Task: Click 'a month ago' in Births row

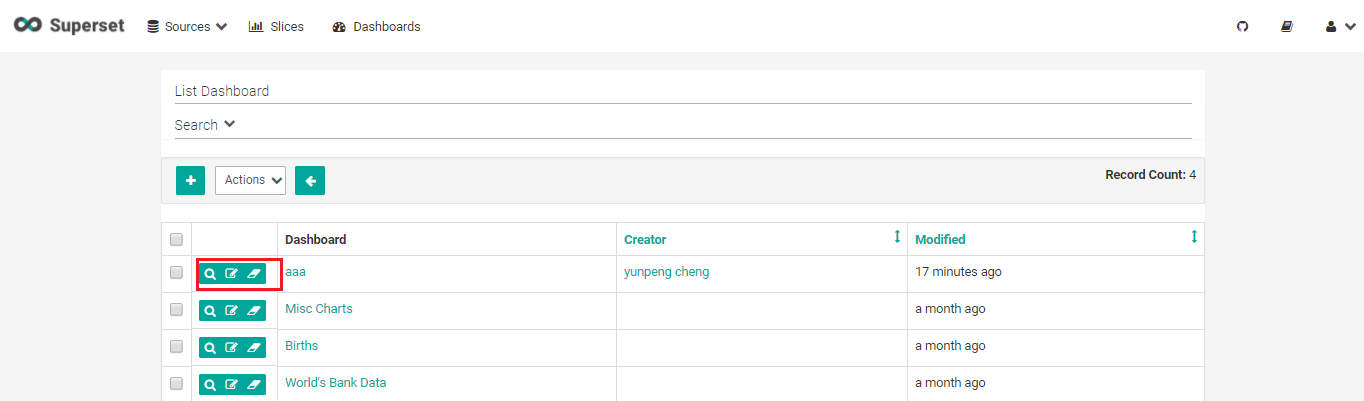Action: tap(950, 345)
